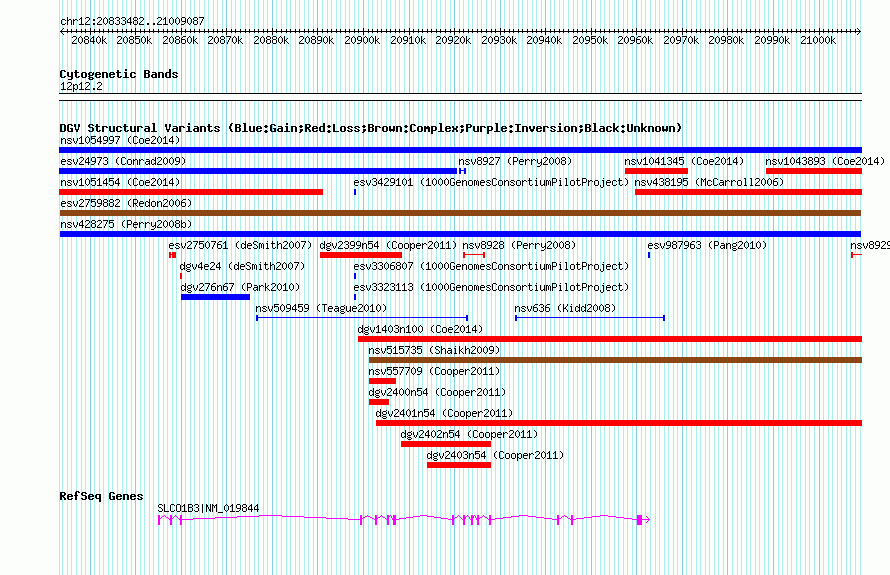Select the esv24973 (Conrad2009) variant bar
The width and height of the screenshot is (890, 575).
click(258, 171)
